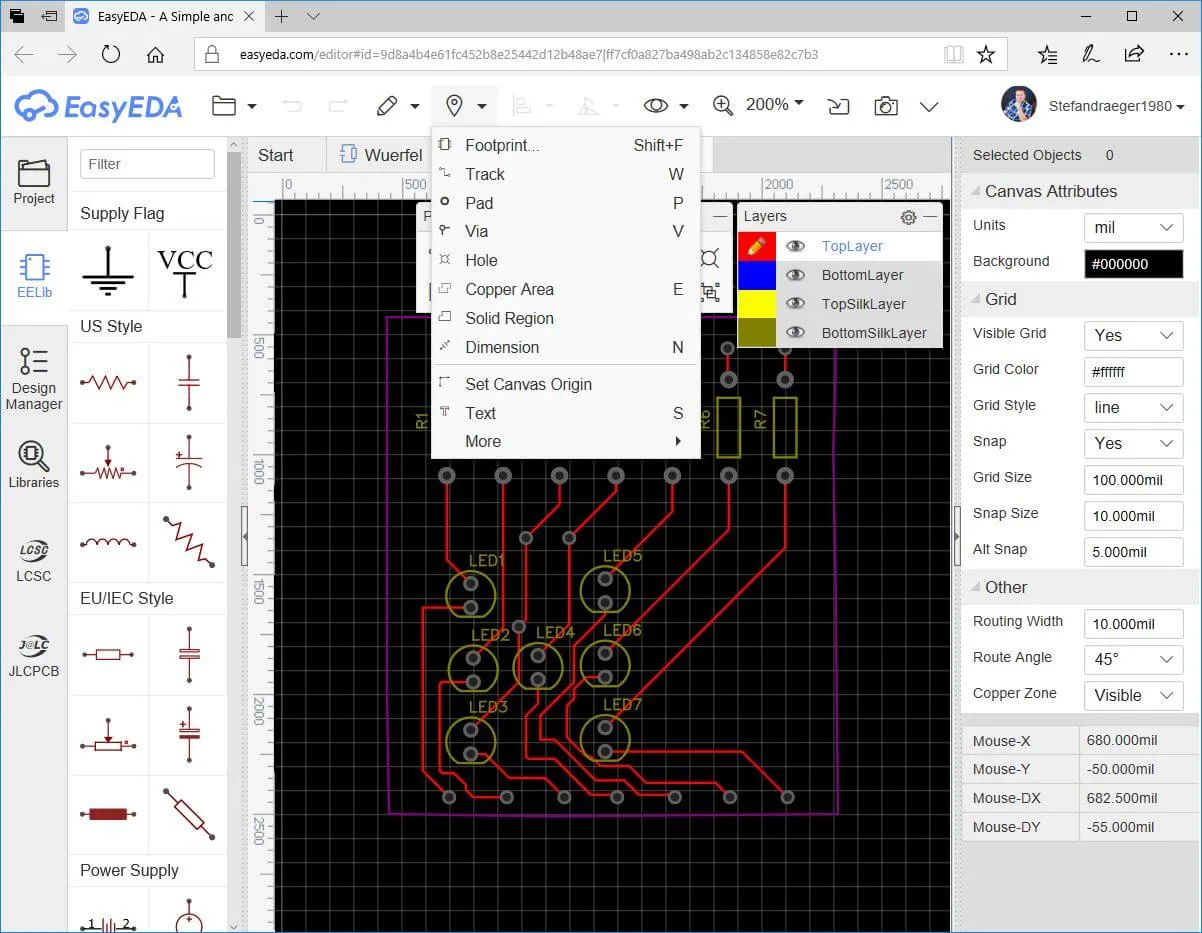This screenshot has height=933, width=1202.
Task: Choose Copper Area from the place menu
Action: click(509, 289)
